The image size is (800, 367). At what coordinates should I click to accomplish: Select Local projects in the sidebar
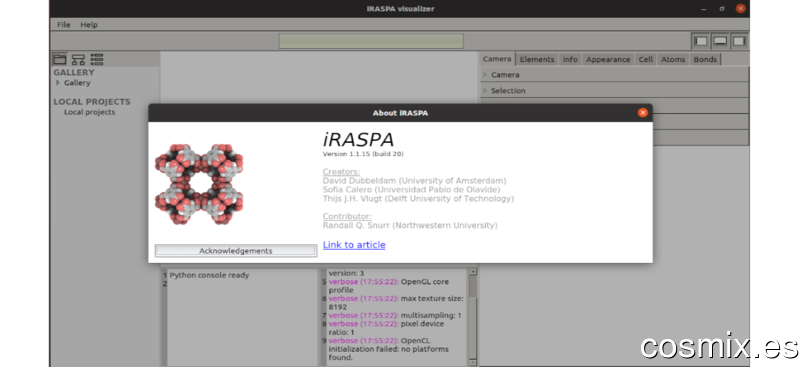click(x=89, y=112)
